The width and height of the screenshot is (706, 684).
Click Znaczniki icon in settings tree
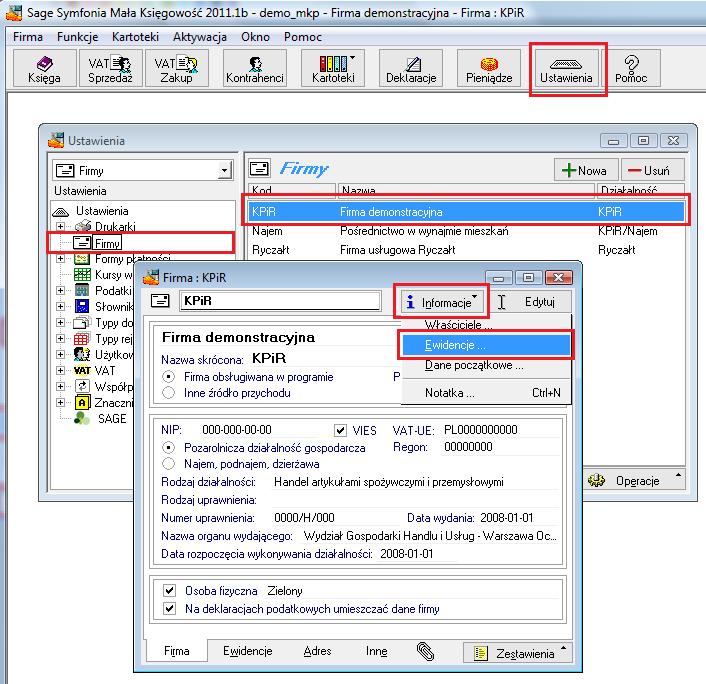point(82,402)
